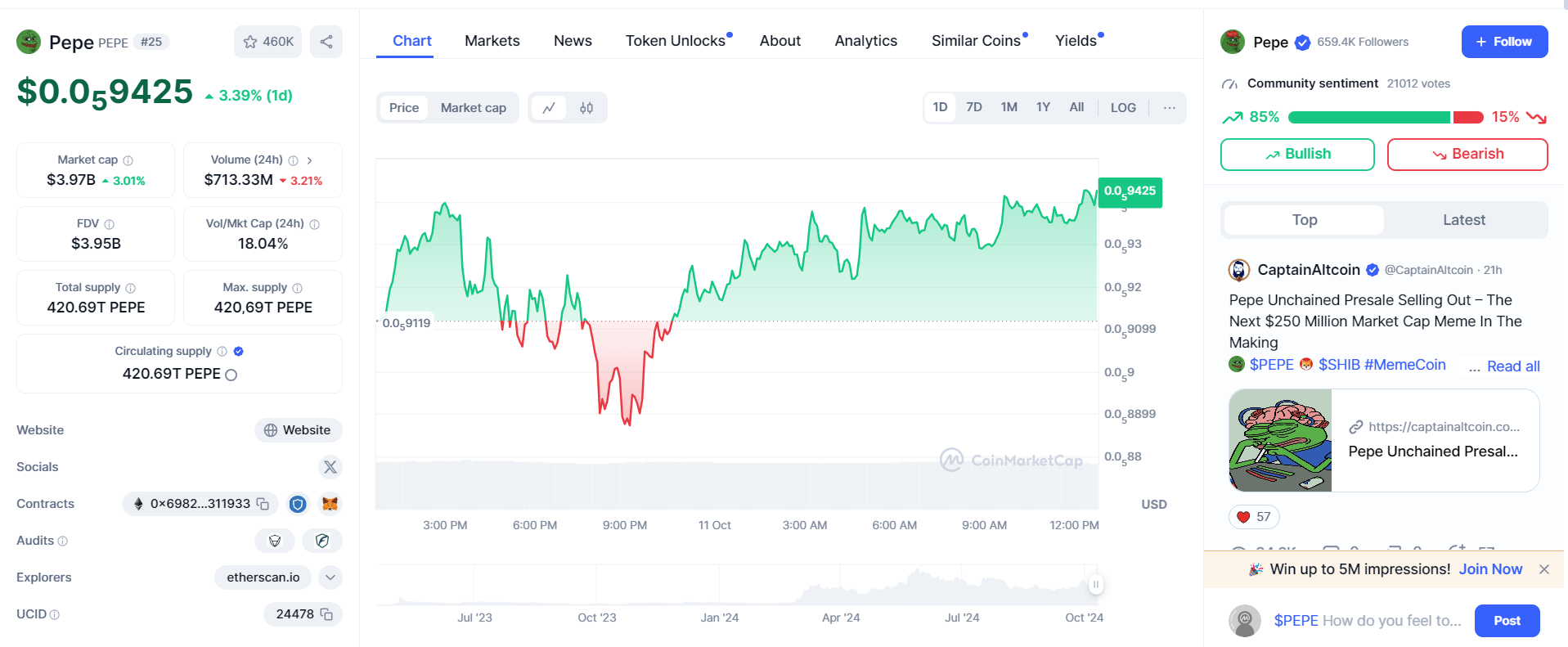Vote Bullish on Pepe sentiment
The height and width of the screenshot is (647, 1568).
coord(1297,155)
